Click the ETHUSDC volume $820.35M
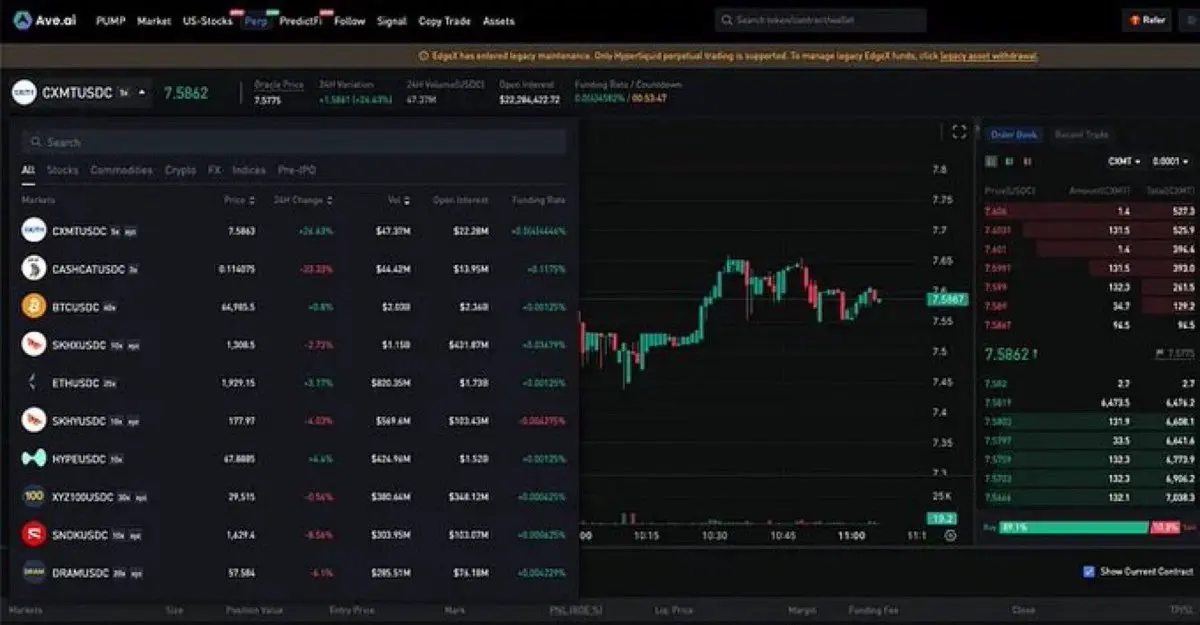 tap(392, 383)
